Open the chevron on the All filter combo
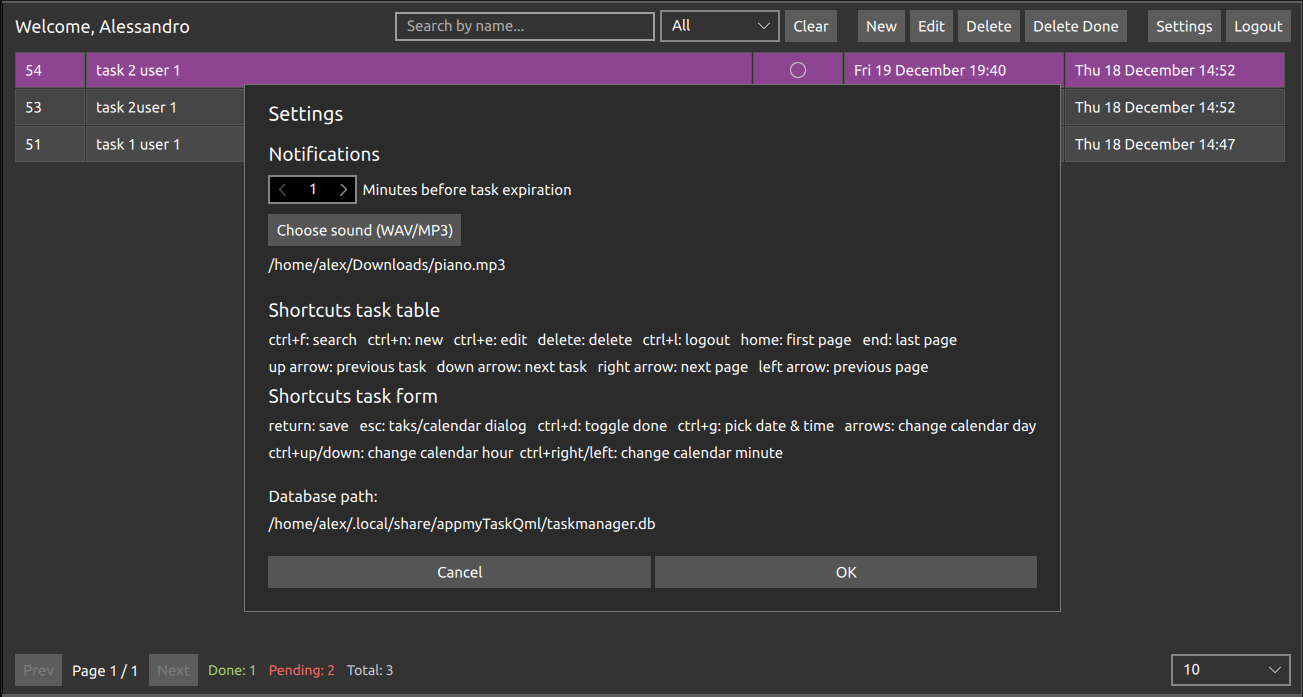The image size is (1303, 697). (765, 26)
